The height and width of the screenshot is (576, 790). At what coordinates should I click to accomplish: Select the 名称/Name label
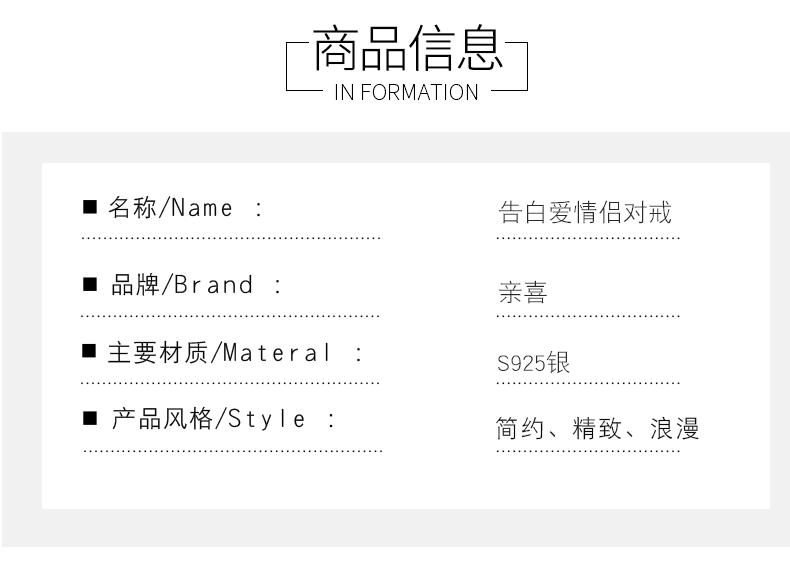170,207
